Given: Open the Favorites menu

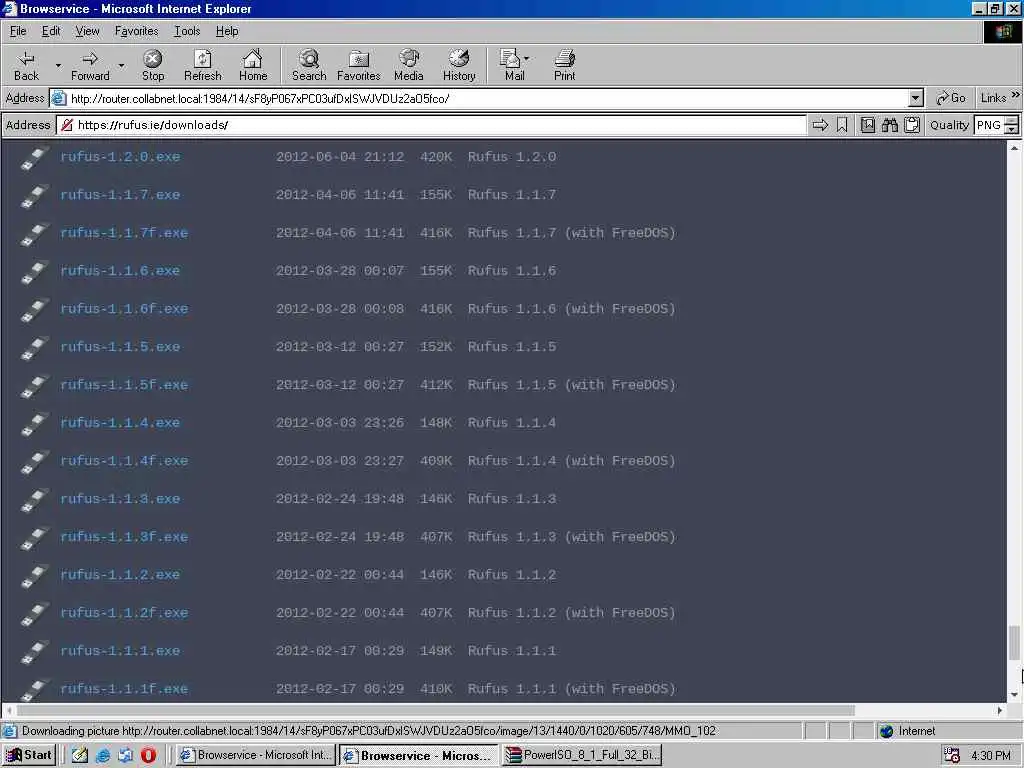Looking at the screenshot, I should [x=136, y=31].
